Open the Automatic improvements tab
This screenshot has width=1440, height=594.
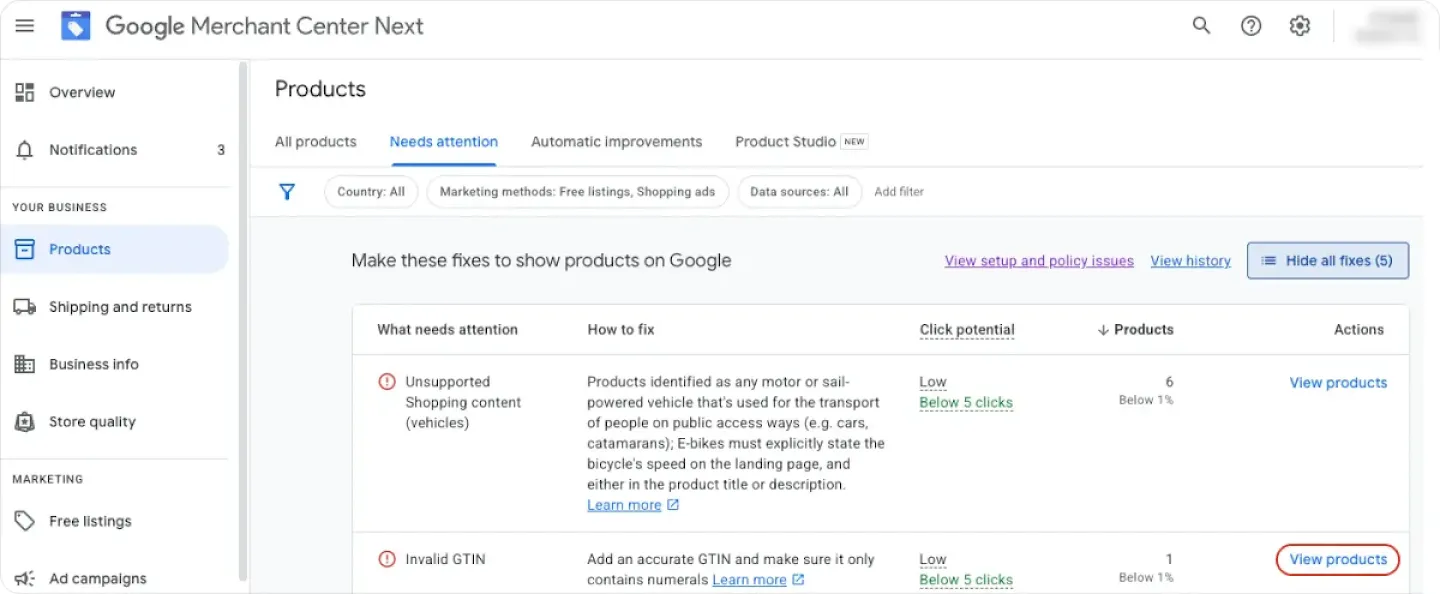coord(617,142)
